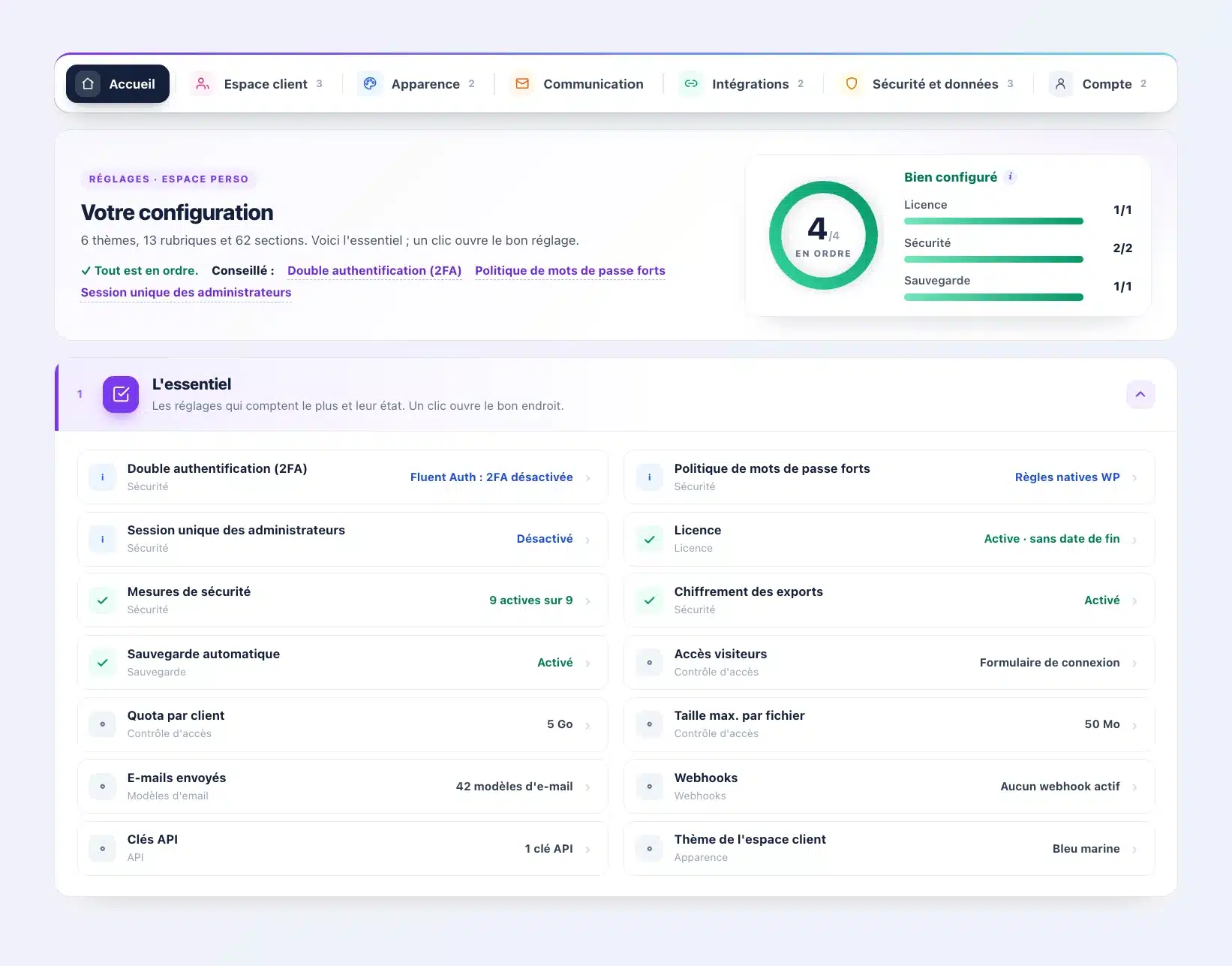Open chevron of Thème de l'espace client row

pos(1134,850)
